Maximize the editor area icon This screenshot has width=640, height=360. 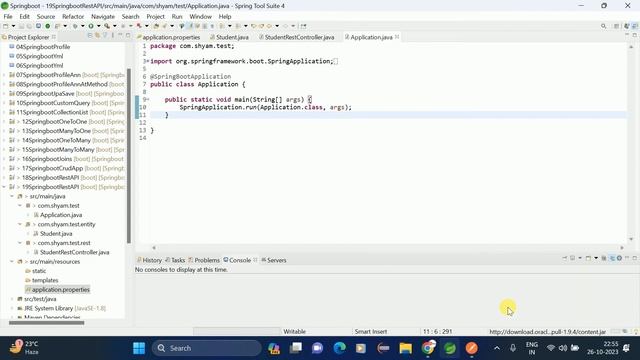click(x=635, y=36)
